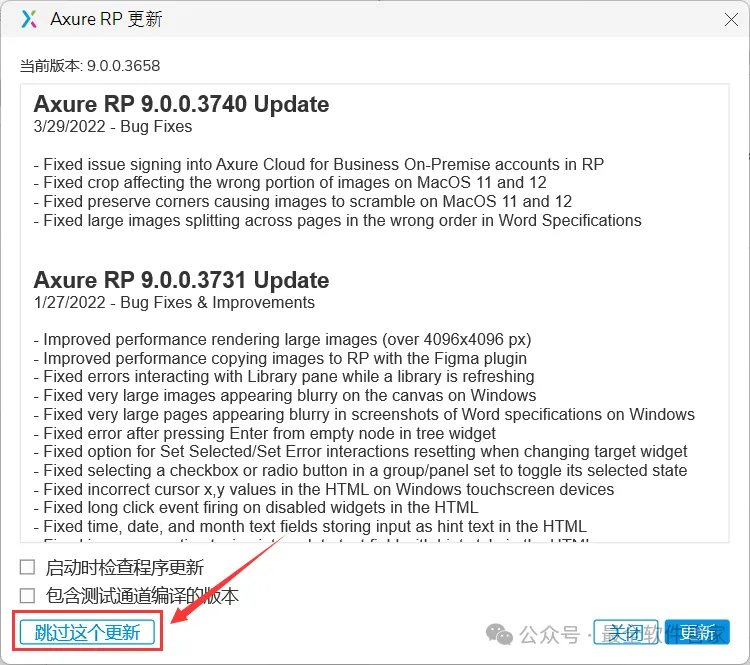This screenshot has height=665, width=750.
Task: Click line about preserve corners scrambling images
Action: point(303,201)
